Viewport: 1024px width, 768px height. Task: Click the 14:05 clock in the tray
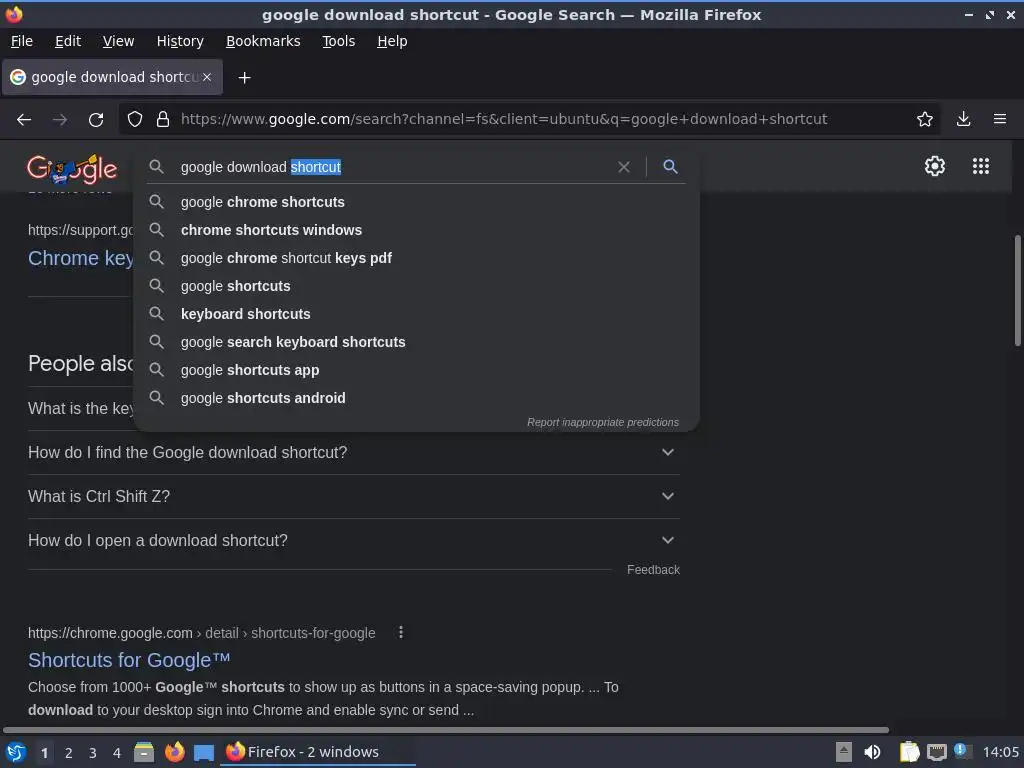click(x=1000, y=752)
